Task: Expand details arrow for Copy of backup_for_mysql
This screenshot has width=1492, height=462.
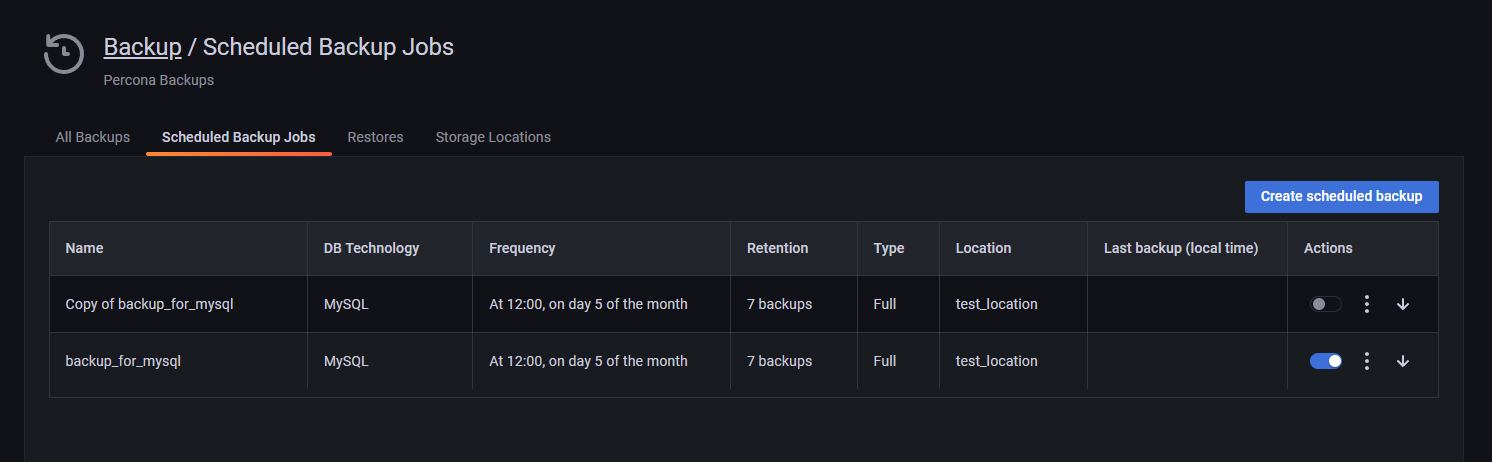Action: 1403,304
